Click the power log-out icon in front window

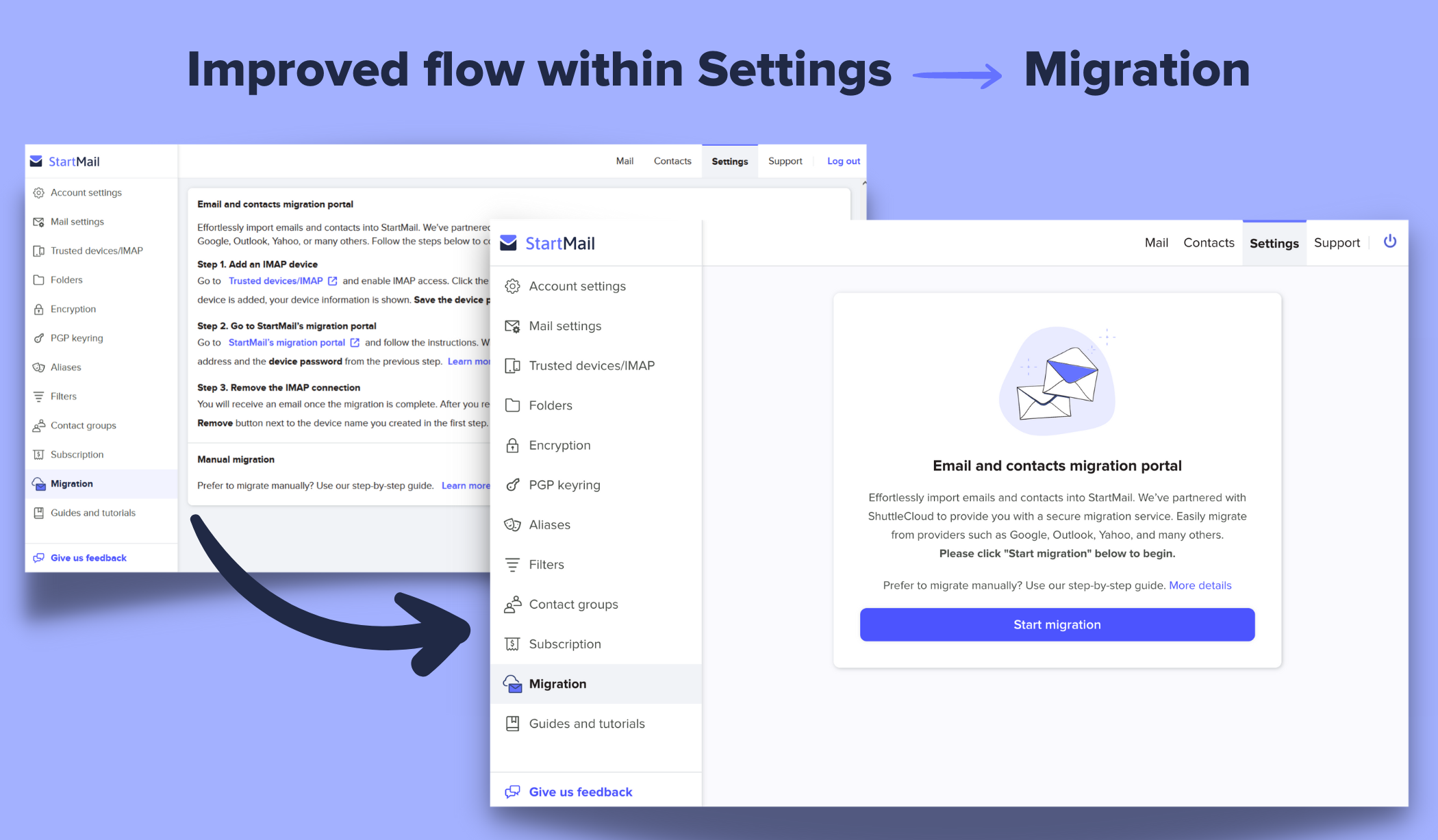(x=1389, y=242)
